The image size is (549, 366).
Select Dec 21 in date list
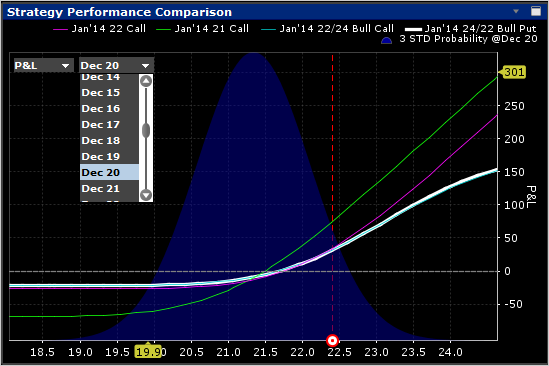[109, 188]
